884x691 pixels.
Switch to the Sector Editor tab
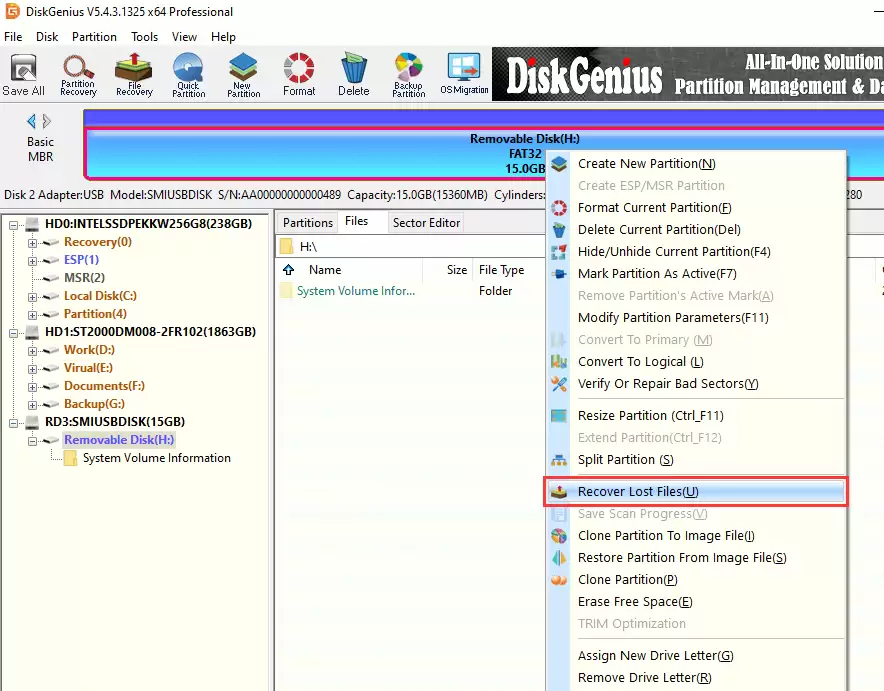point(426,222)
